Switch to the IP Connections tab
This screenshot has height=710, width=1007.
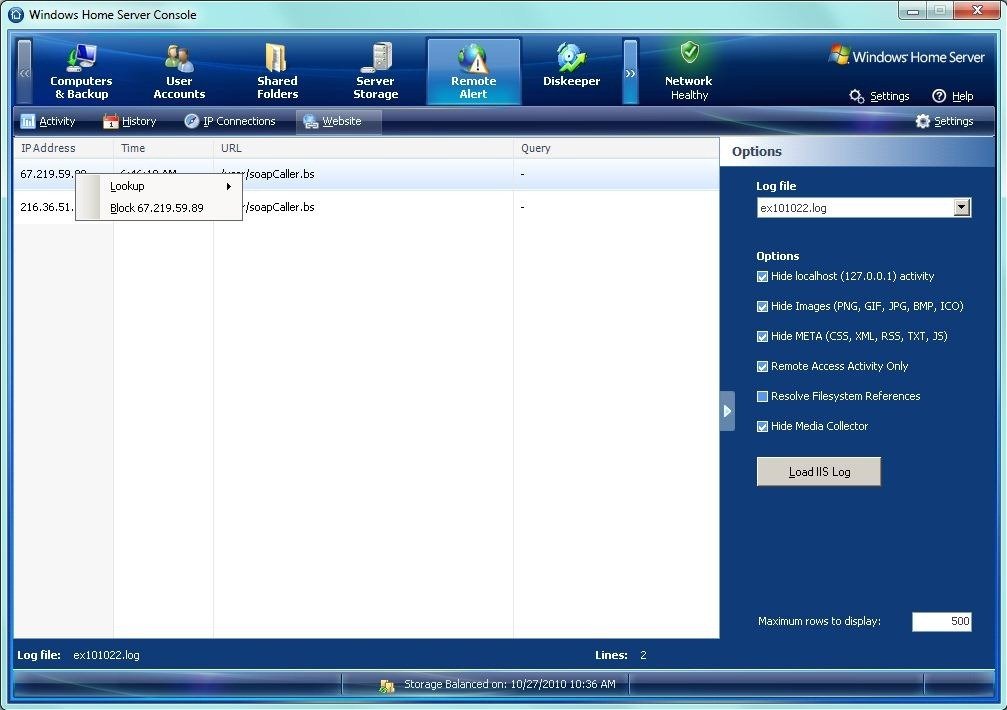pyautogui.click(x=230, y=121)
